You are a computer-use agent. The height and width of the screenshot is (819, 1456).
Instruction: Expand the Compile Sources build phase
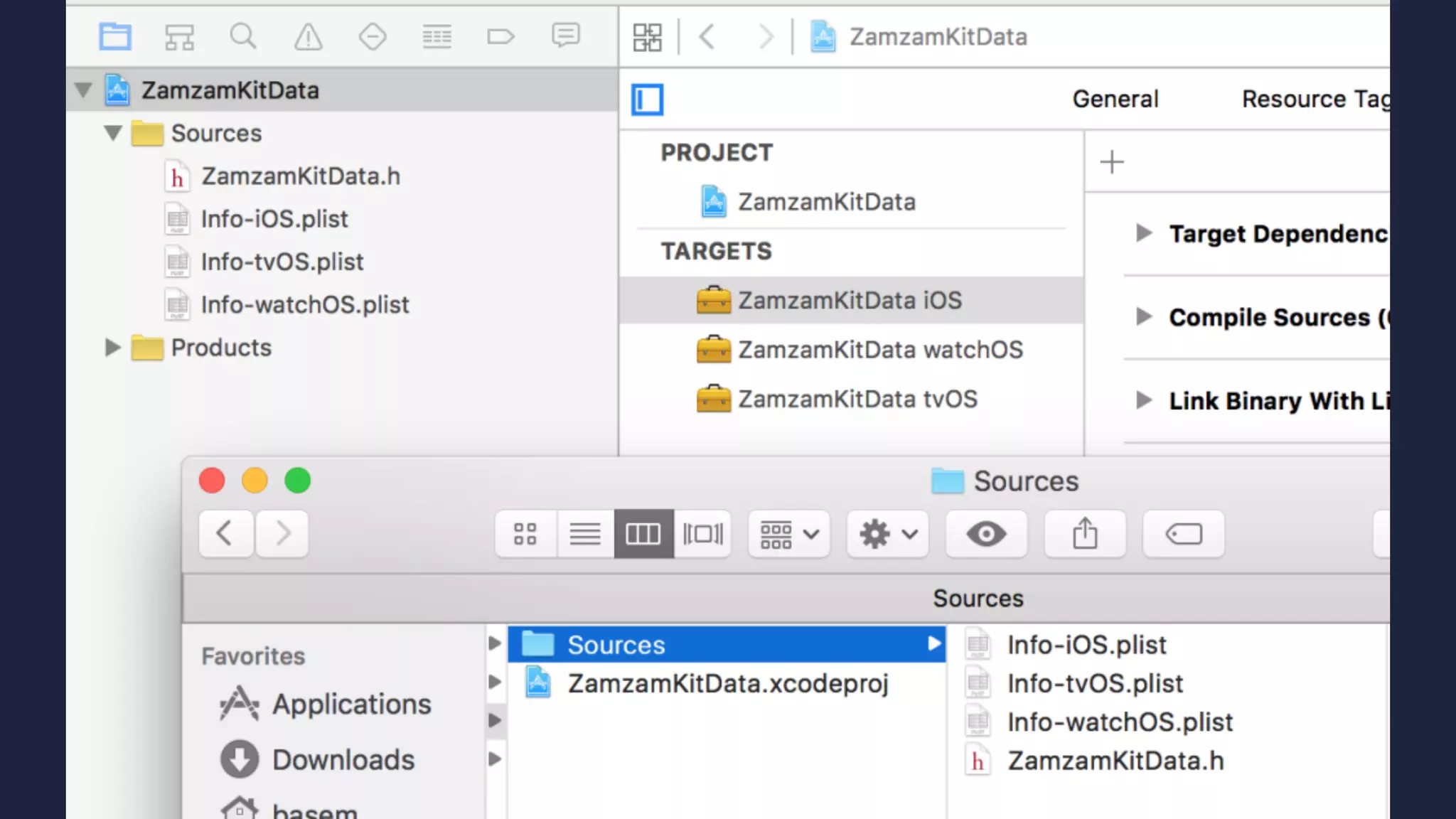1143,317
